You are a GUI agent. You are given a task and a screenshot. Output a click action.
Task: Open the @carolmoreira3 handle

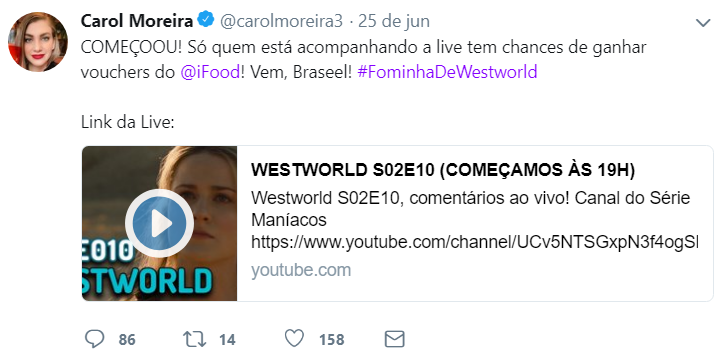click(x=281, y=21)
